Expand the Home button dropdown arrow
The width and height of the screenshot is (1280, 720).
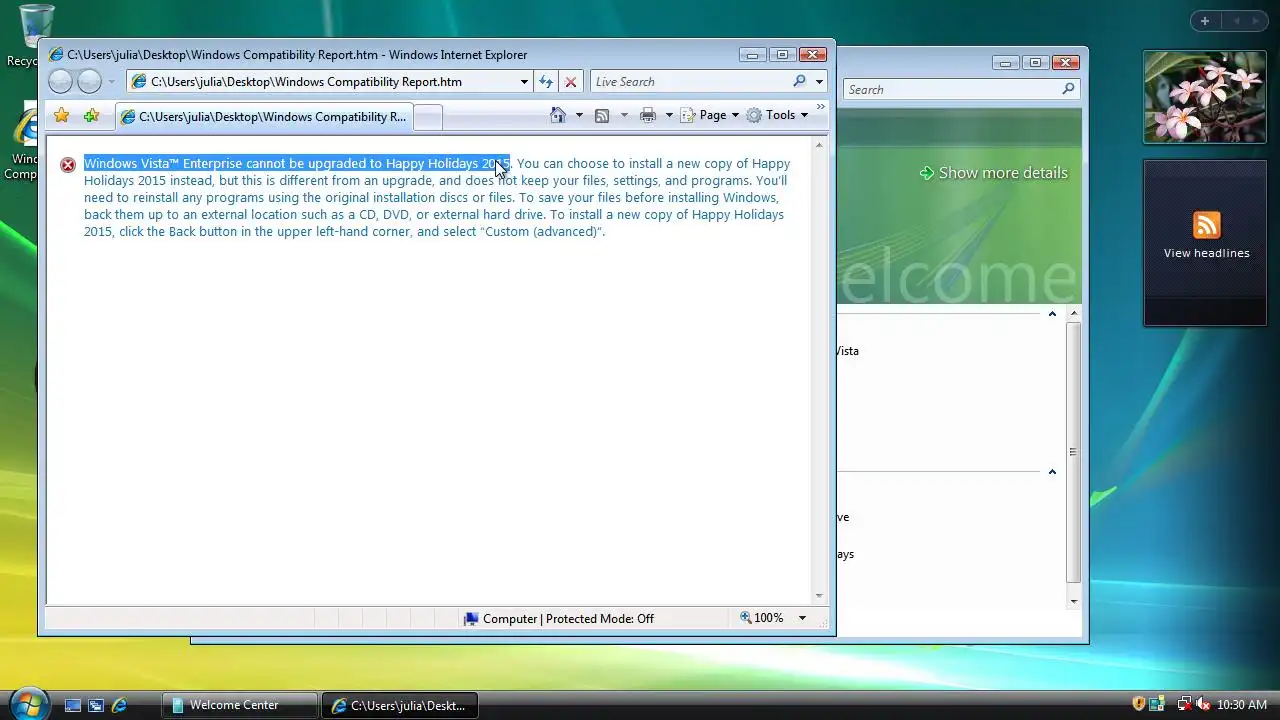(579, 115)
